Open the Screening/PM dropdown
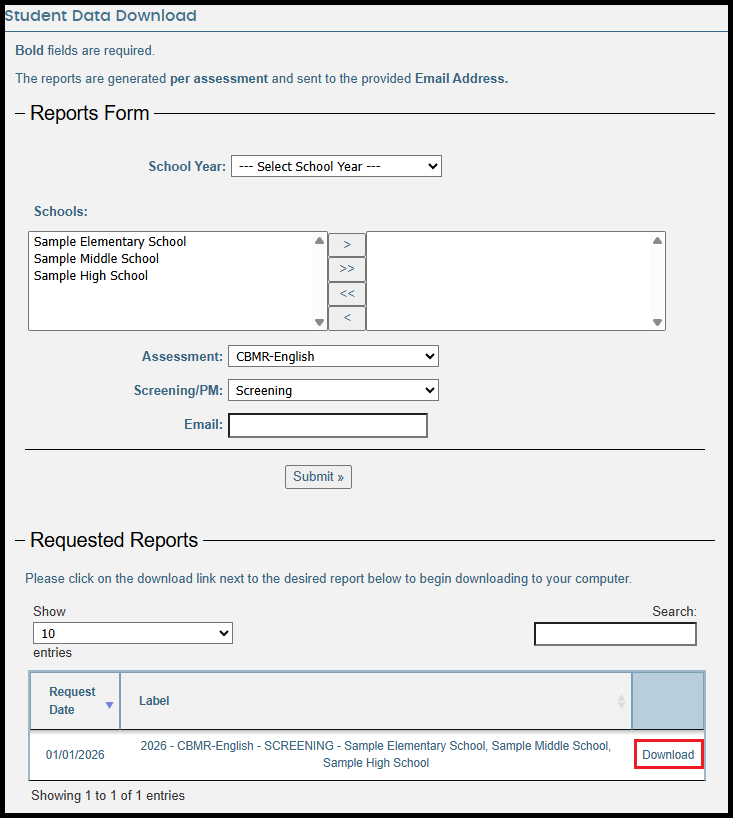 tap(333, 390)
